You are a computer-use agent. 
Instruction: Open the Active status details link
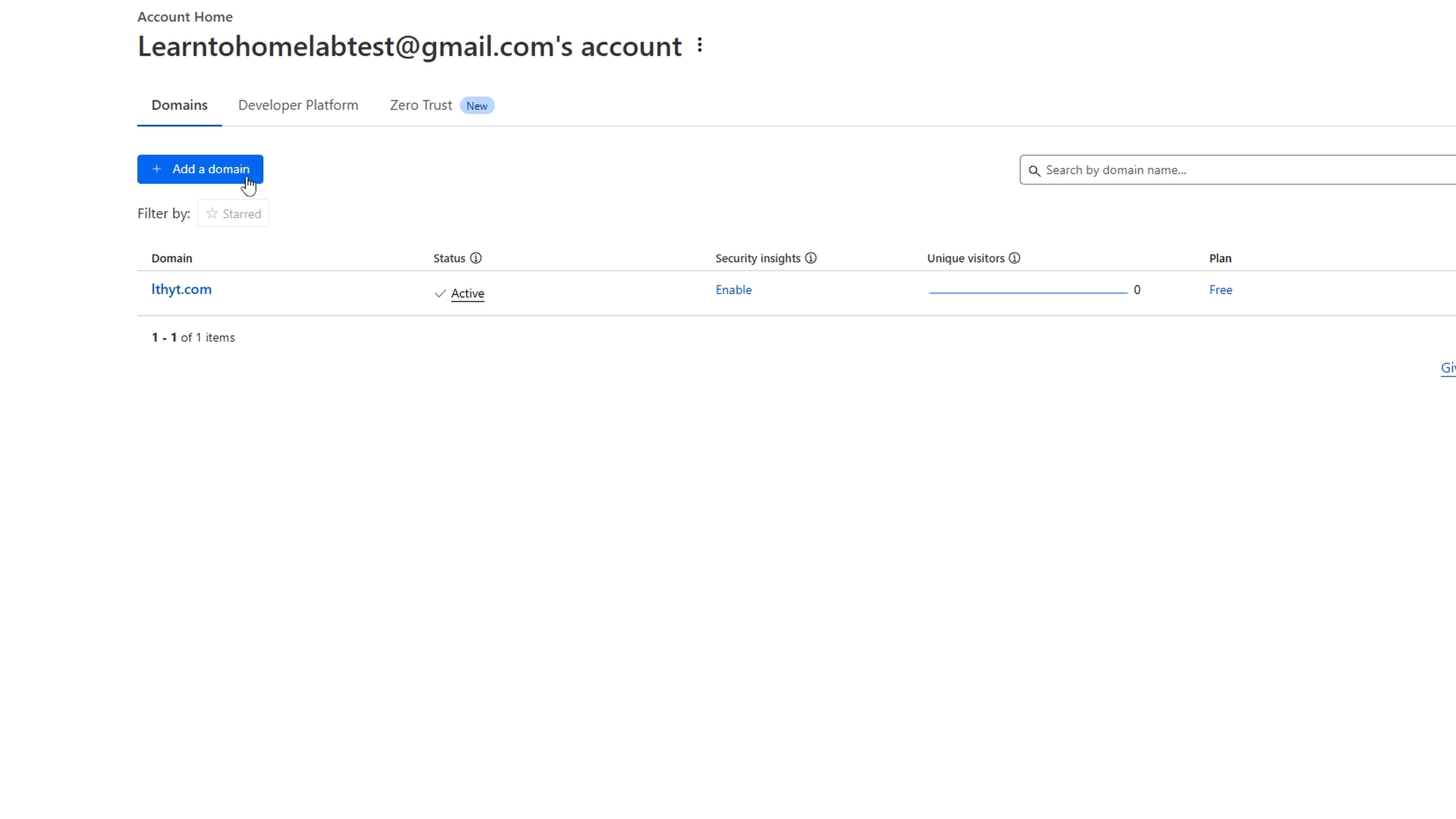click(467, 293)
